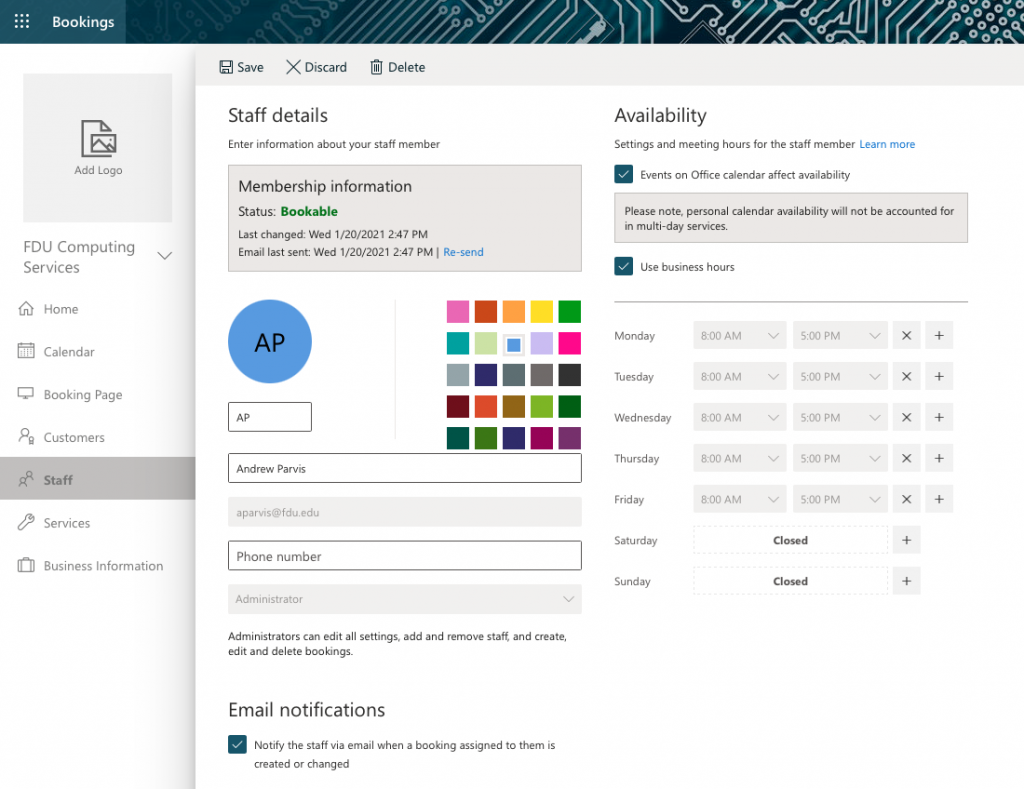Delete this staff member
The image size is (1024, 789).
click(x=398, y=67)
